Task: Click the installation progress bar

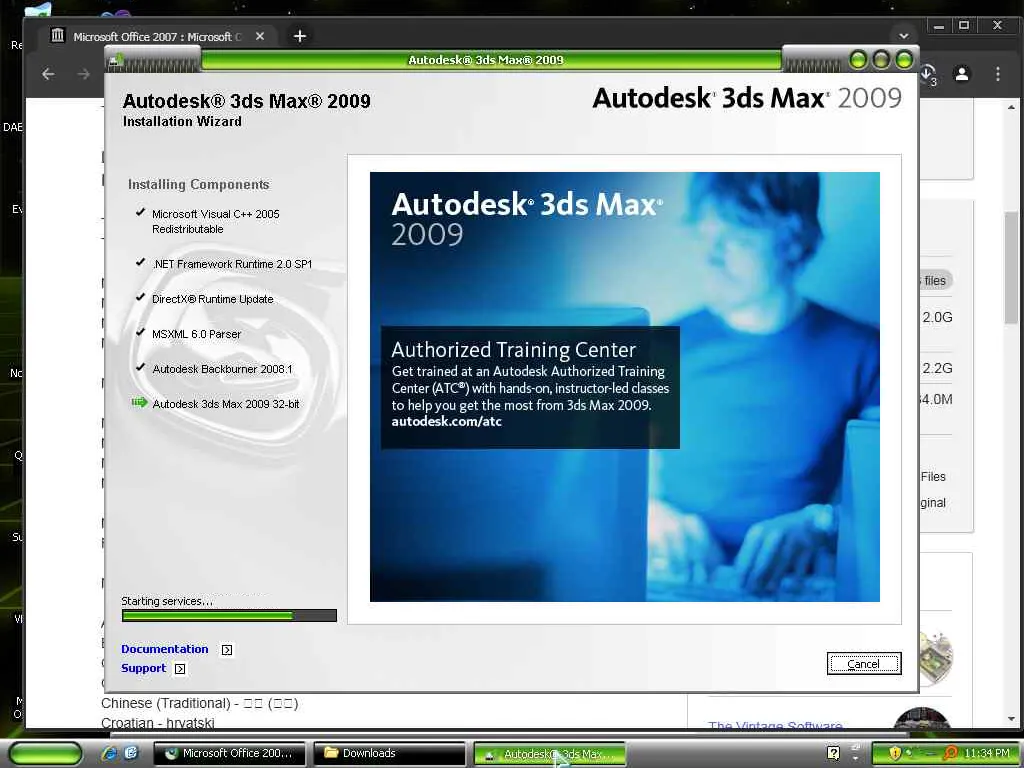Action: [229, 615]
